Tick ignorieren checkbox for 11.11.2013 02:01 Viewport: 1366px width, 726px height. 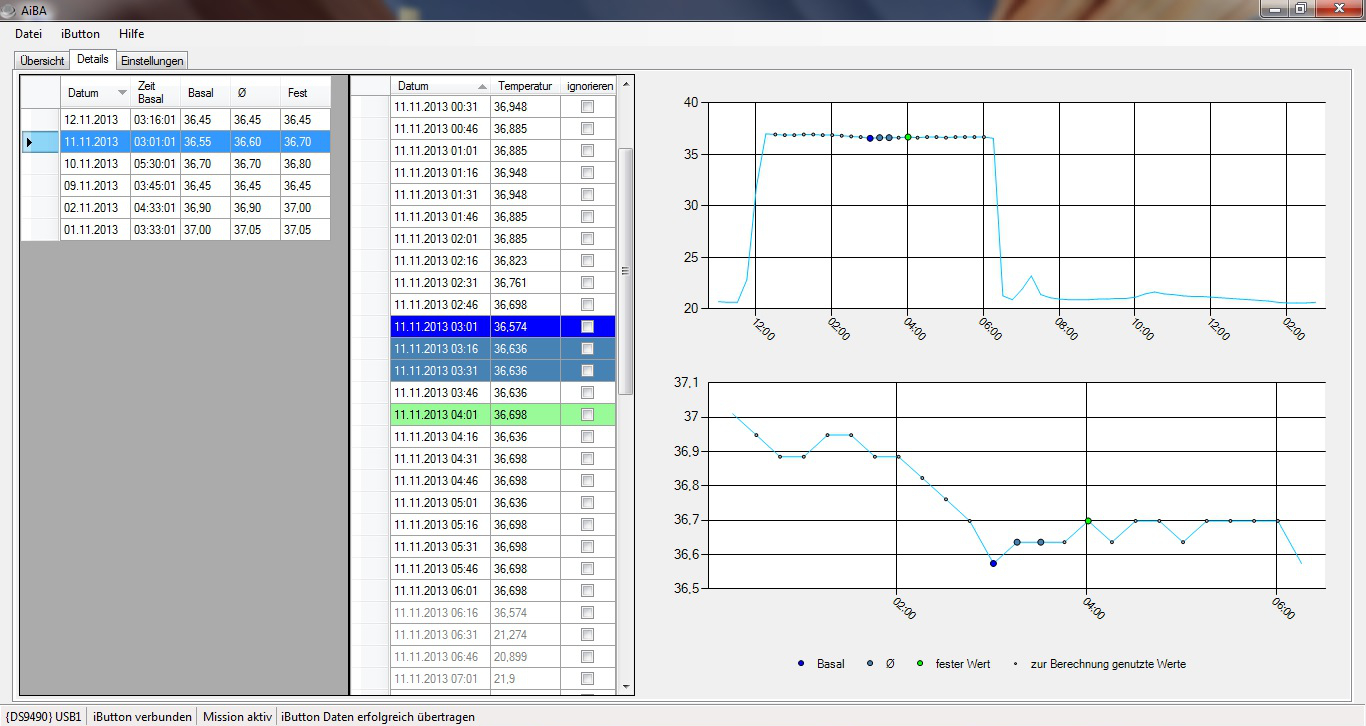point(587,239)
